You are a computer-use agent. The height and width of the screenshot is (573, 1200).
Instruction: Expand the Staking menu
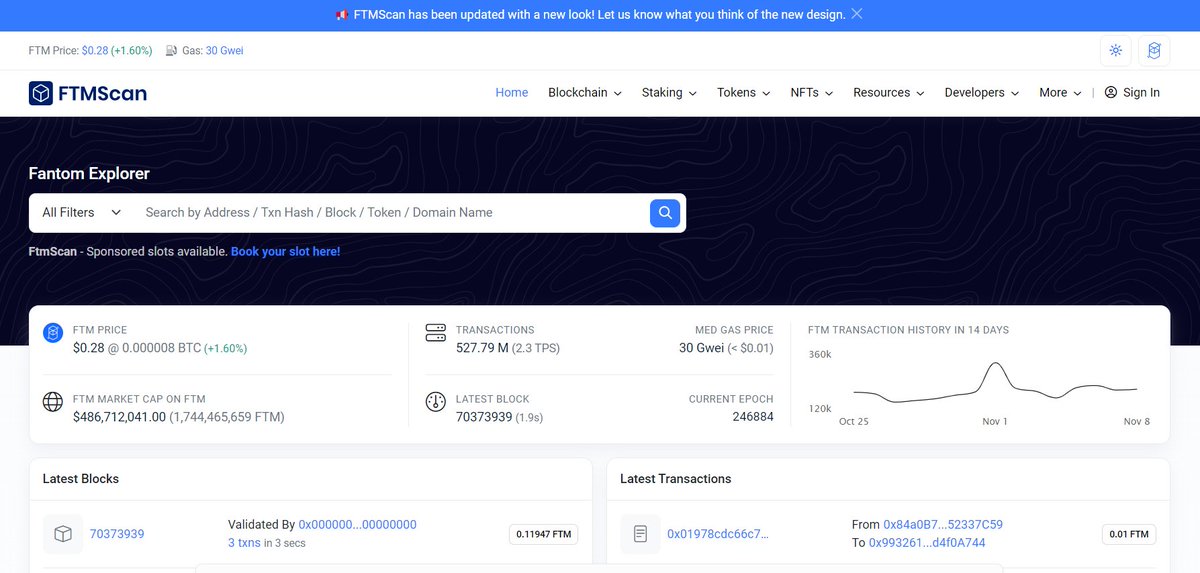[669, 92]
